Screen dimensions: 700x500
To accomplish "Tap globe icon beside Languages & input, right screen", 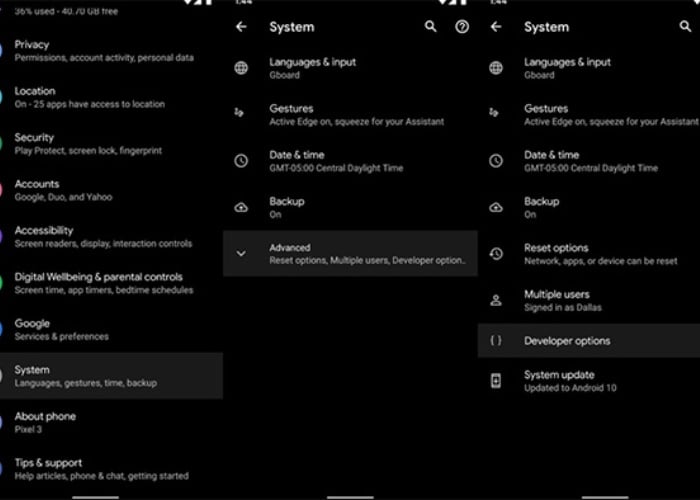I will pos(496,68).
